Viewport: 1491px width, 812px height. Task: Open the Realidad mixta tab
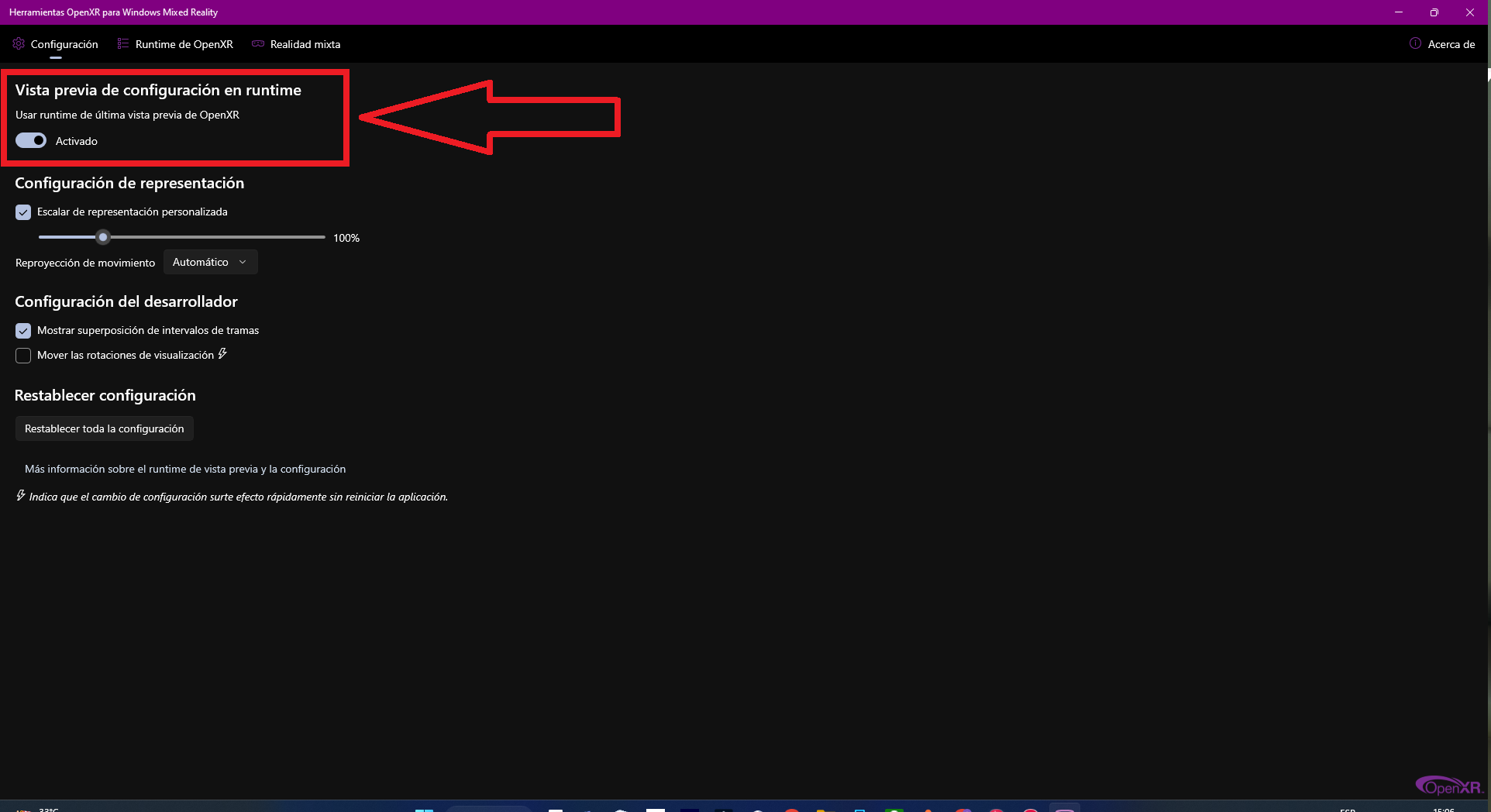click(x=296, y=44)
